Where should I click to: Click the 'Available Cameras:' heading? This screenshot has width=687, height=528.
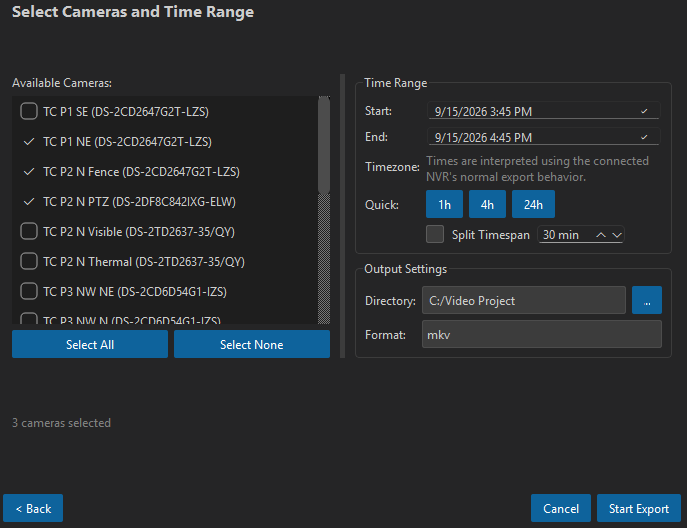62,83
